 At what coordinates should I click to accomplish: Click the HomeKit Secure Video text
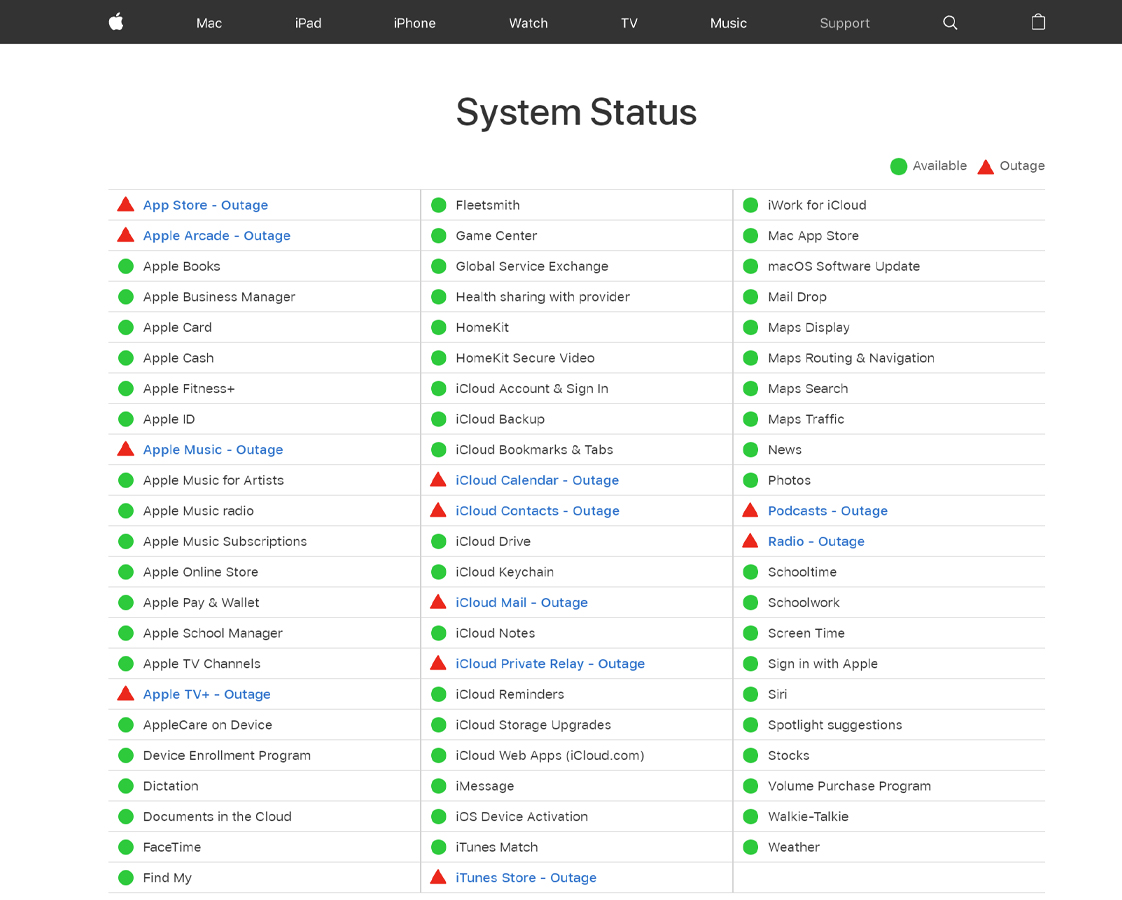point(525,358)
